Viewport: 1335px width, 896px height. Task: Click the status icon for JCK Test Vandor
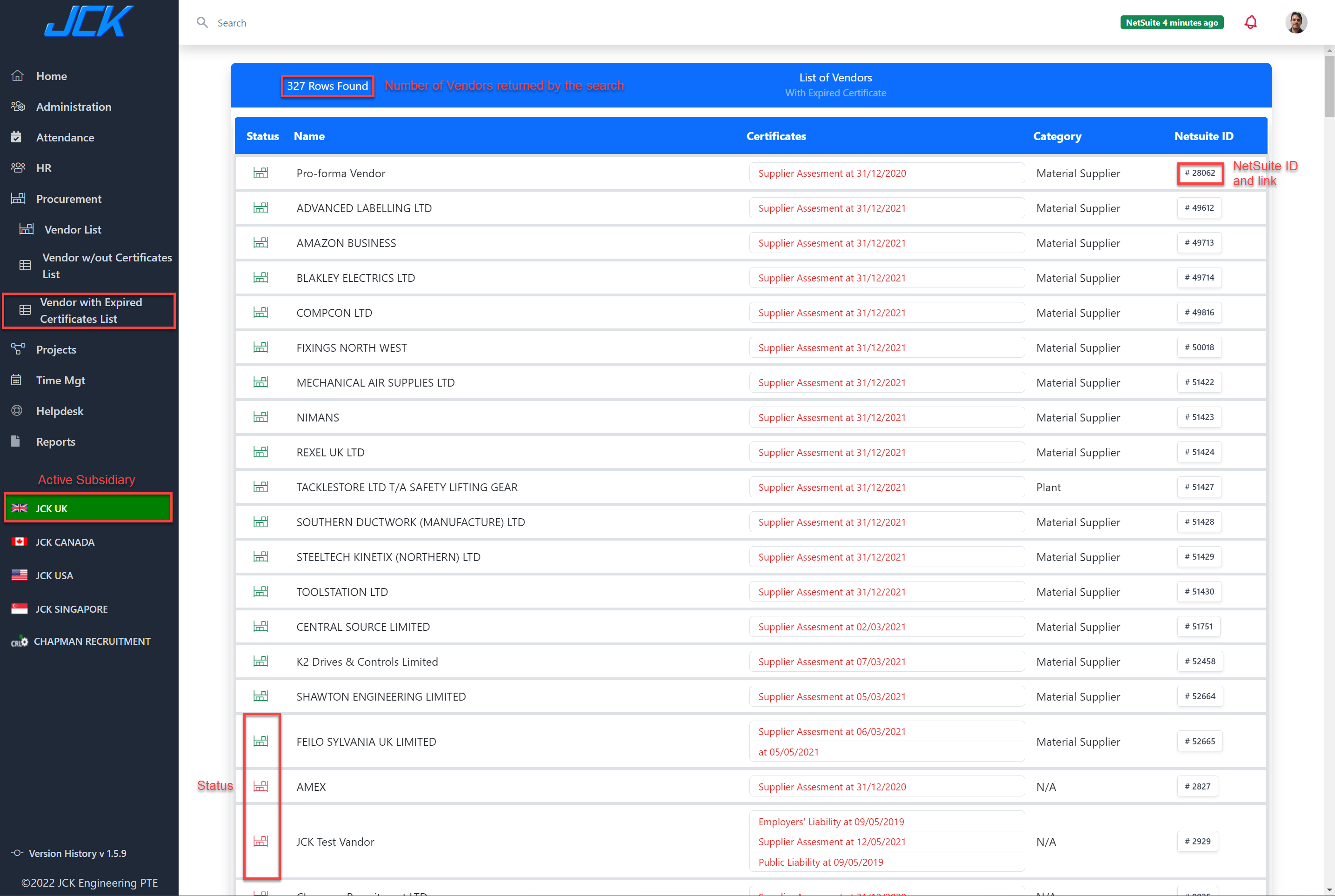coord(261,840)
